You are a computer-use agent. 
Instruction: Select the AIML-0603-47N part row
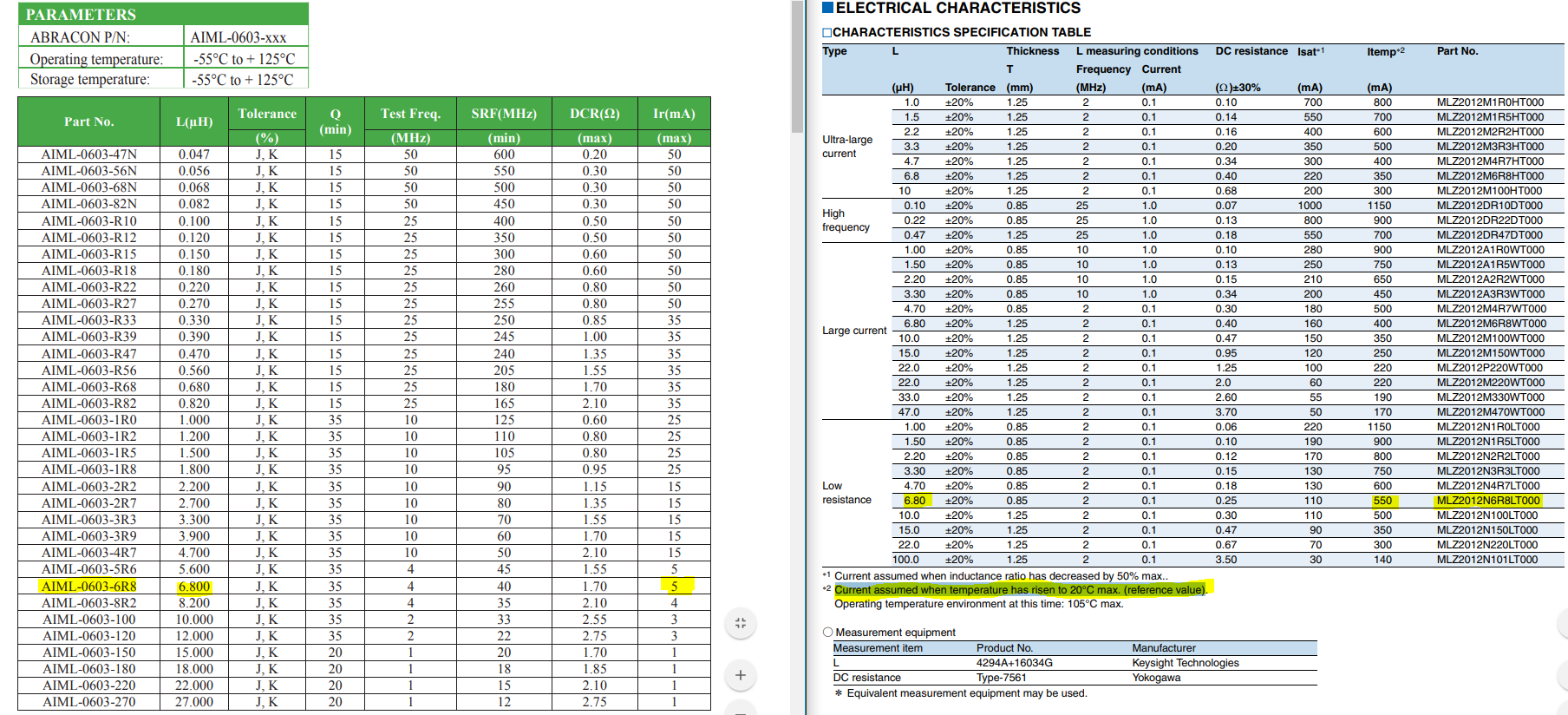[364, 154]
